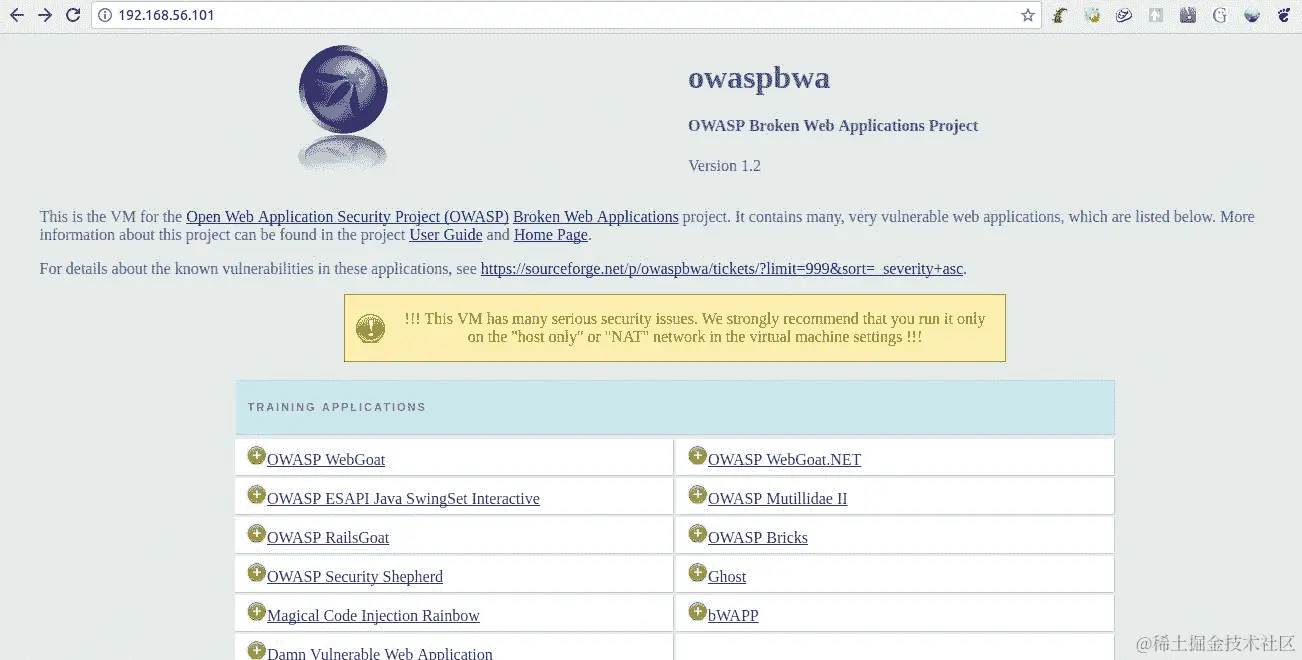Open the OWASP Security Shepherd link

[x=355, y=577]
